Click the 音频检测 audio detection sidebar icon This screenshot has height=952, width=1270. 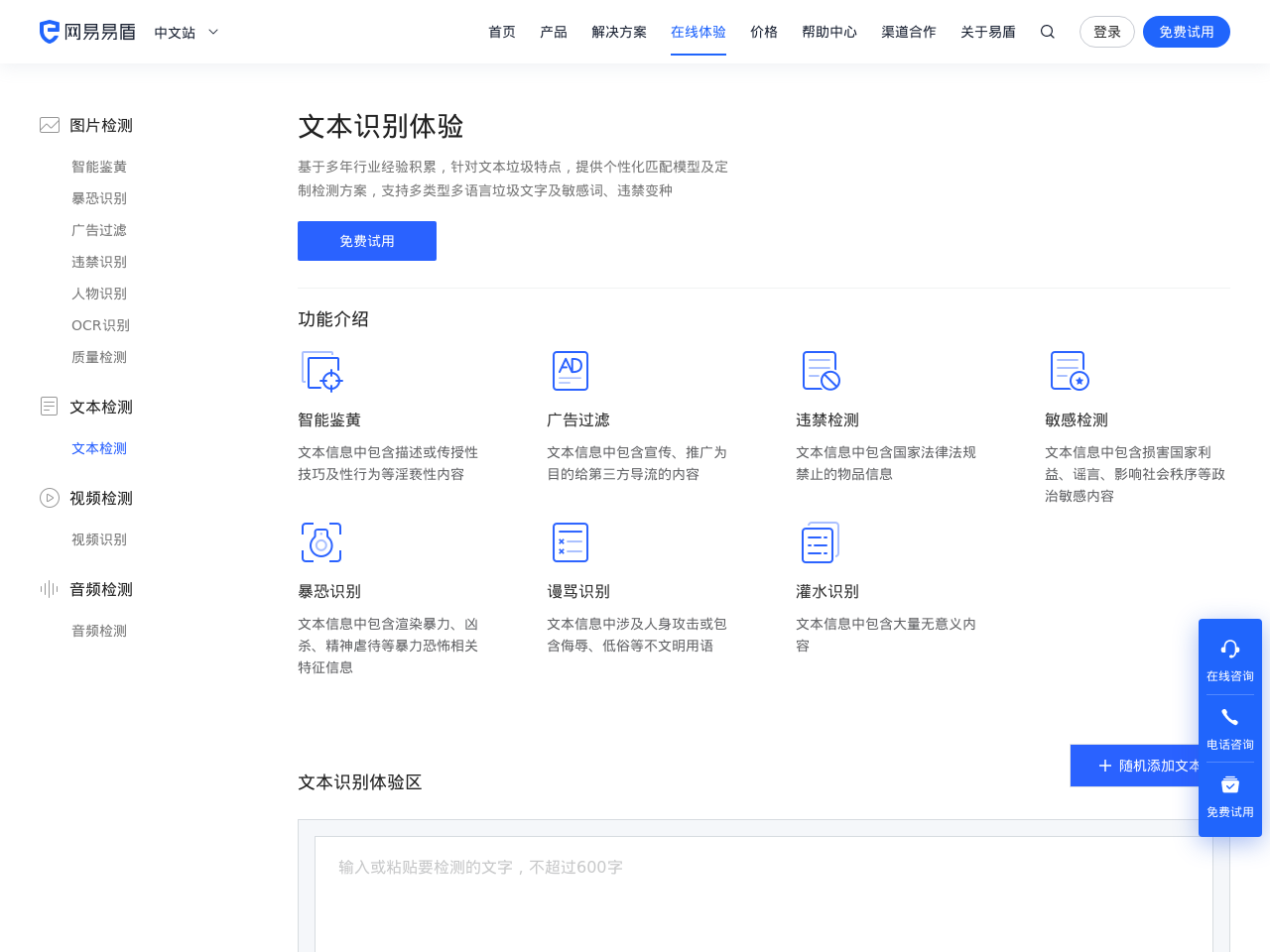tap(48, 588)
